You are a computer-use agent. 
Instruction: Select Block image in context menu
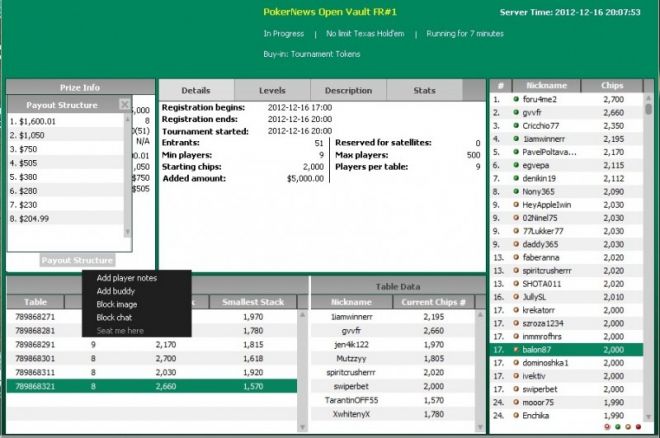click(117, 304)
